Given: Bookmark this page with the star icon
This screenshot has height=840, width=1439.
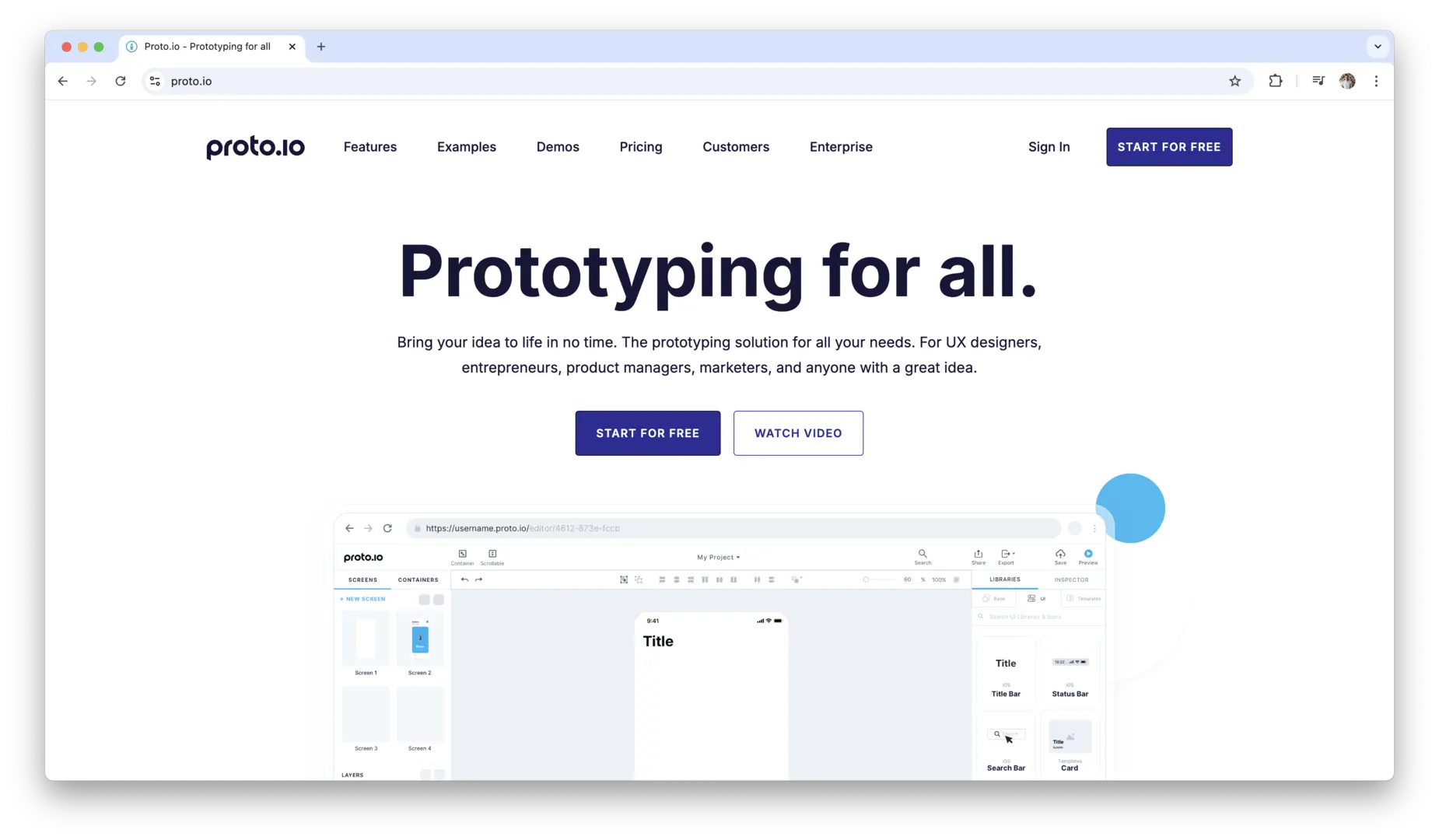Looking at the screenshot, I should (1234, 81).
